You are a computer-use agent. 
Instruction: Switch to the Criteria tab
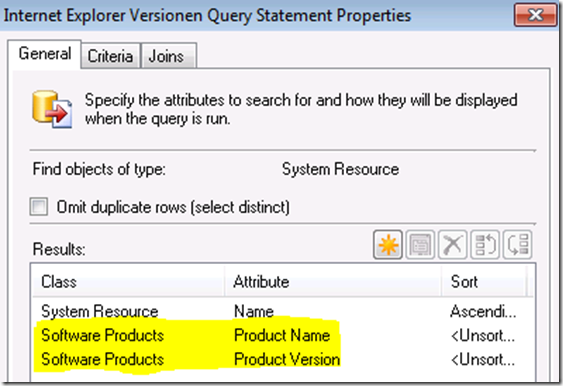click(110, 56)
